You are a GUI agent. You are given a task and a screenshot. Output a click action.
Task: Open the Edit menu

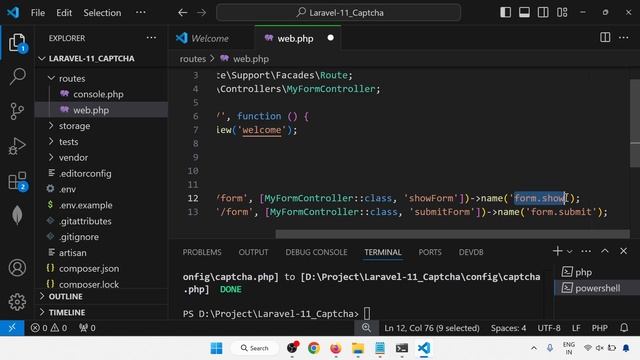pyautogui.click(x=64, y=13)
